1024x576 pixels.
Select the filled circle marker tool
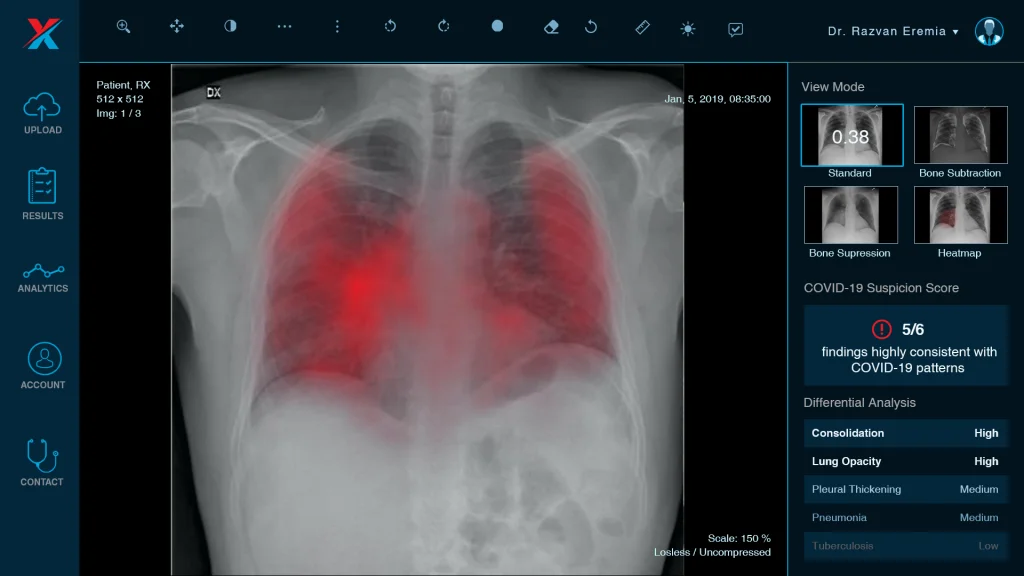(498, 26)
